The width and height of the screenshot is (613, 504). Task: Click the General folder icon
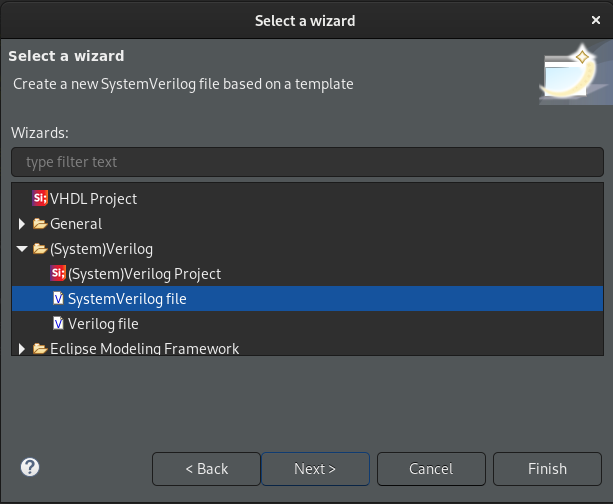pos(40,224)
